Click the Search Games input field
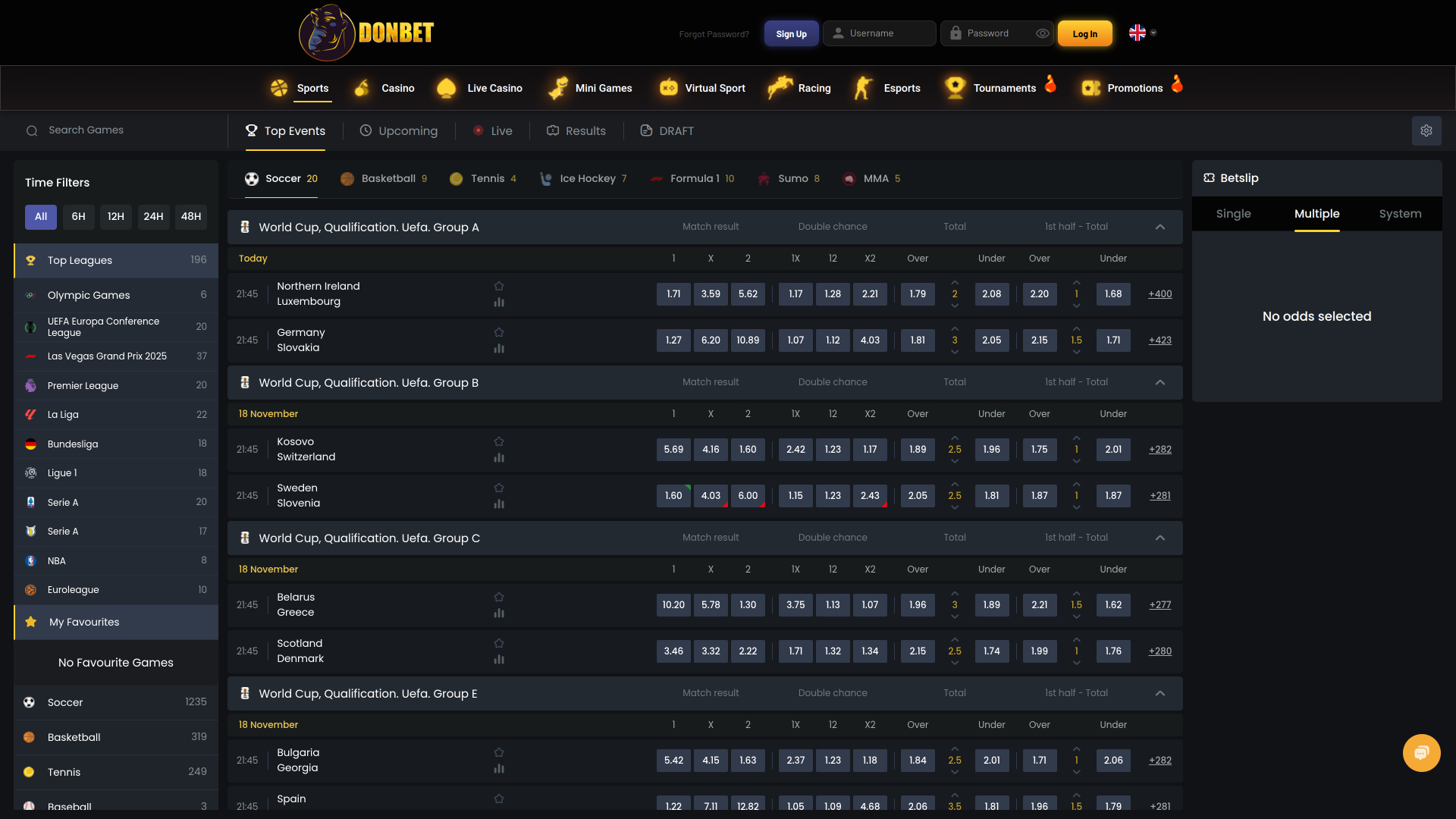The height and width of the screenshot is (819, 1456). [x=106, y=130]
